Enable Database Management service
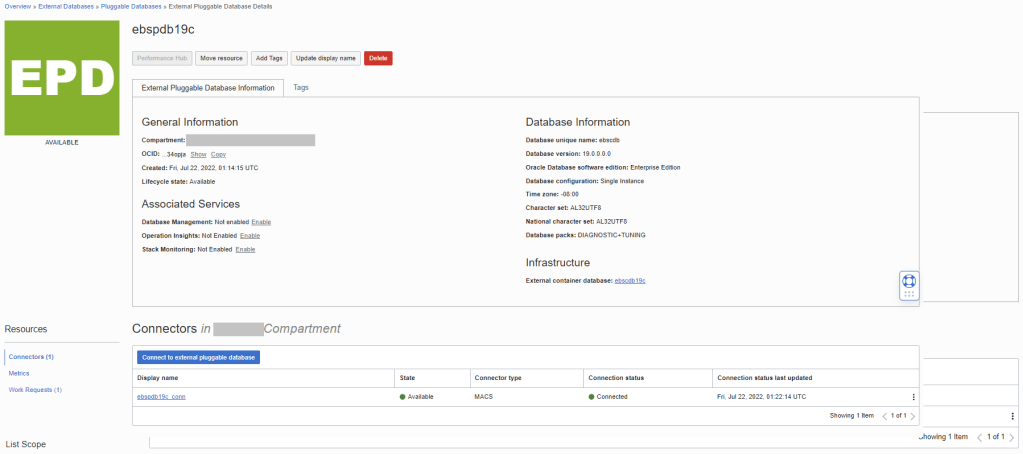This screenshot has width=1023, height=454. coord(260,221)
